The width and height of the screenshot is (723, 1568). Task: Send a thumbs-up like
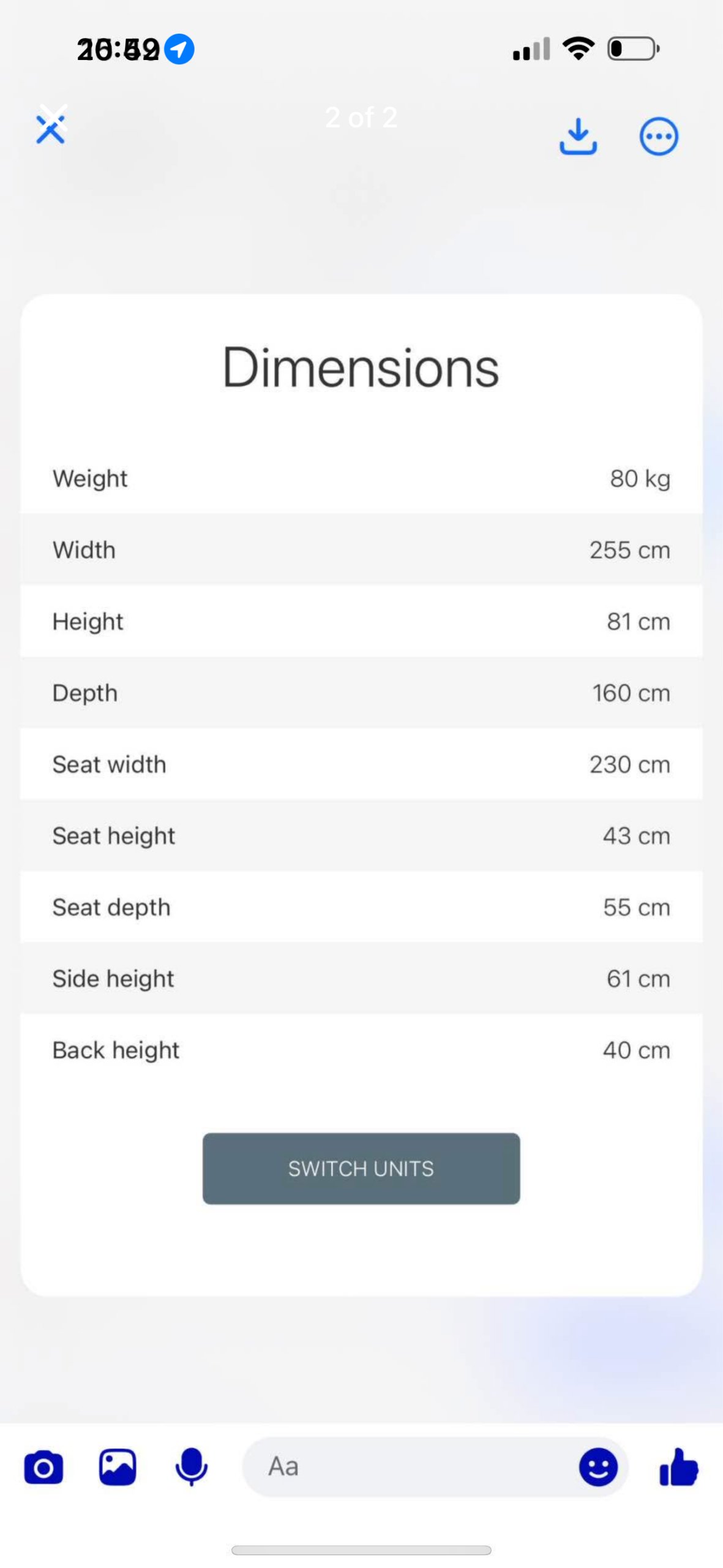678,1467
